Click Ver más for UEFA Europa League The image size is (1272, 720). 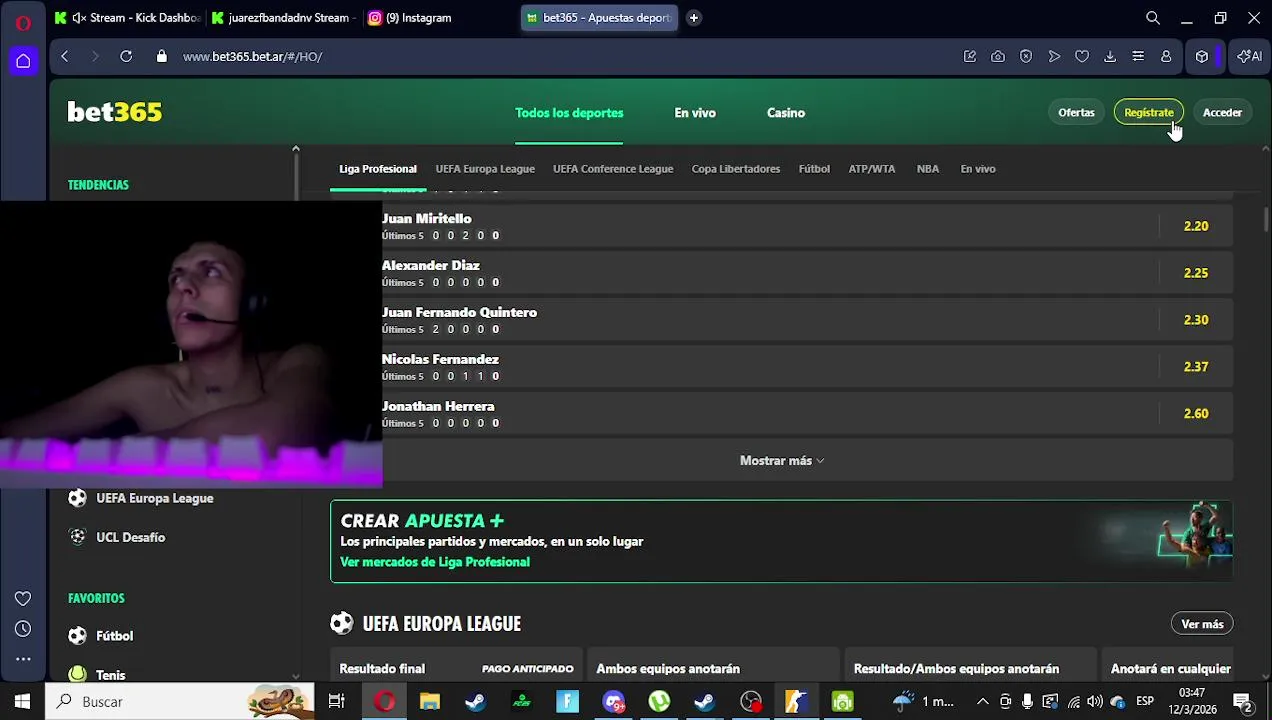(1202, 624)
